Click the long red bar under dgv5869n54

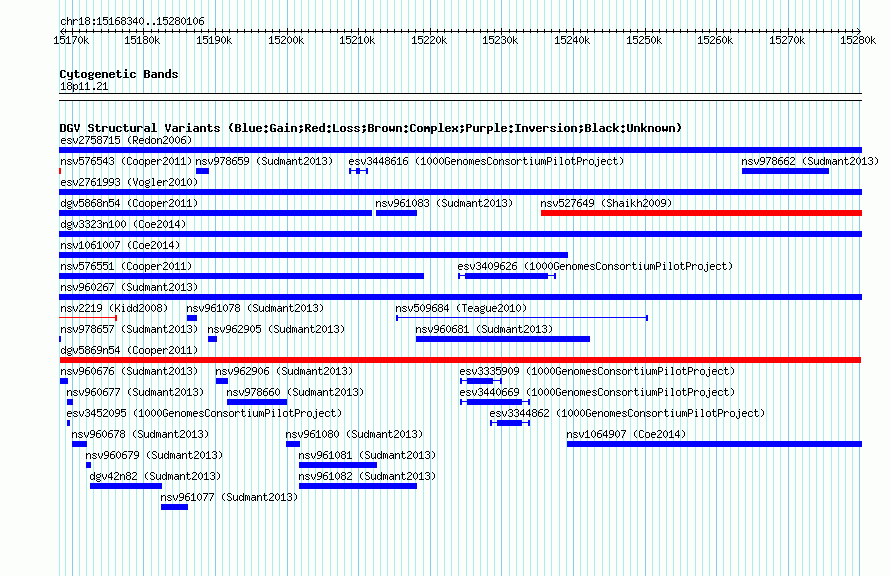(x=460, y=360)
